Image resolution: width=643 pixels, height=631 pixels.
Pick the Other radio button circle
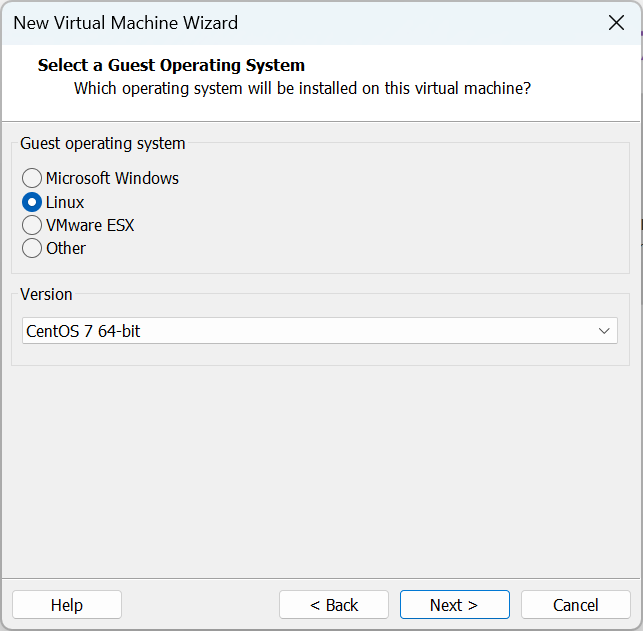32,248
